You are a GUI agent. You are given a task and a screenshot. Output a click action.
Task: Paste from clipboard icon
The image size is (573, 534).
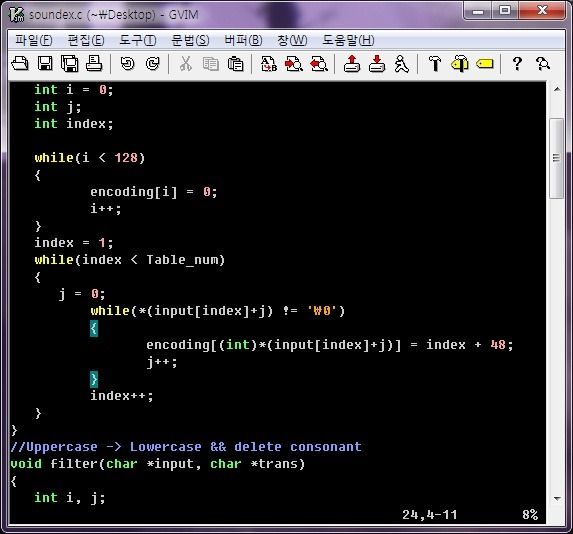235,64
